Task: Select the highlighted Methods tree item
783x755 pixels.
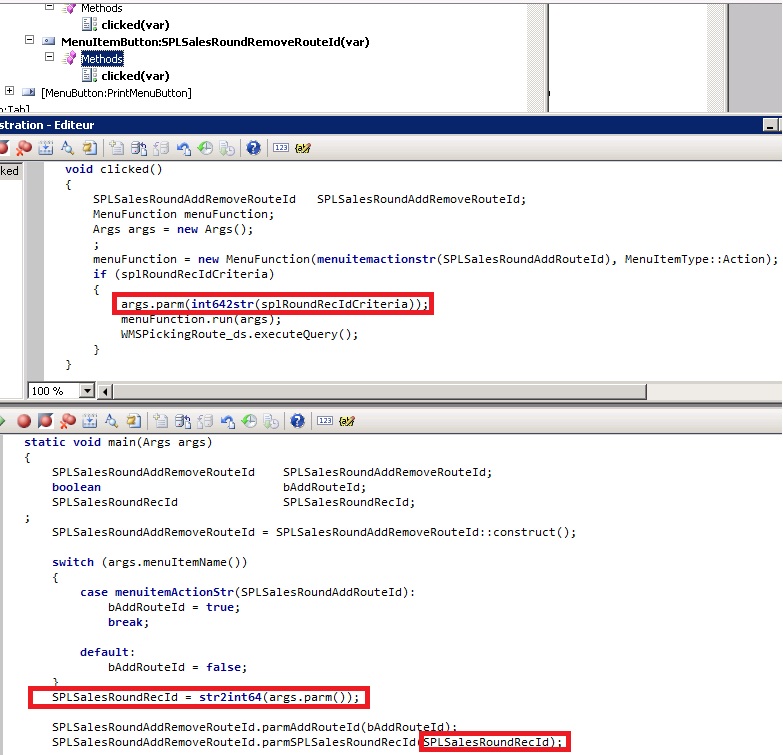Action: [x=102, y=59]
